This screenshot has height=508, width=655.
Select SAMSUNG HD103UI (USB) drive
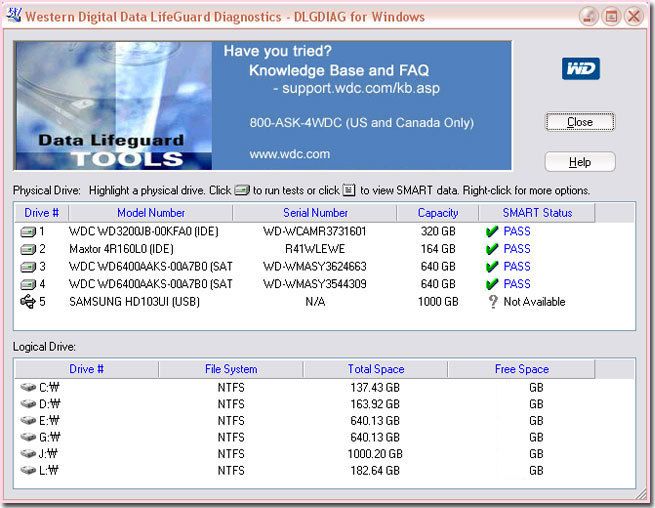click(x=134, y=302)
